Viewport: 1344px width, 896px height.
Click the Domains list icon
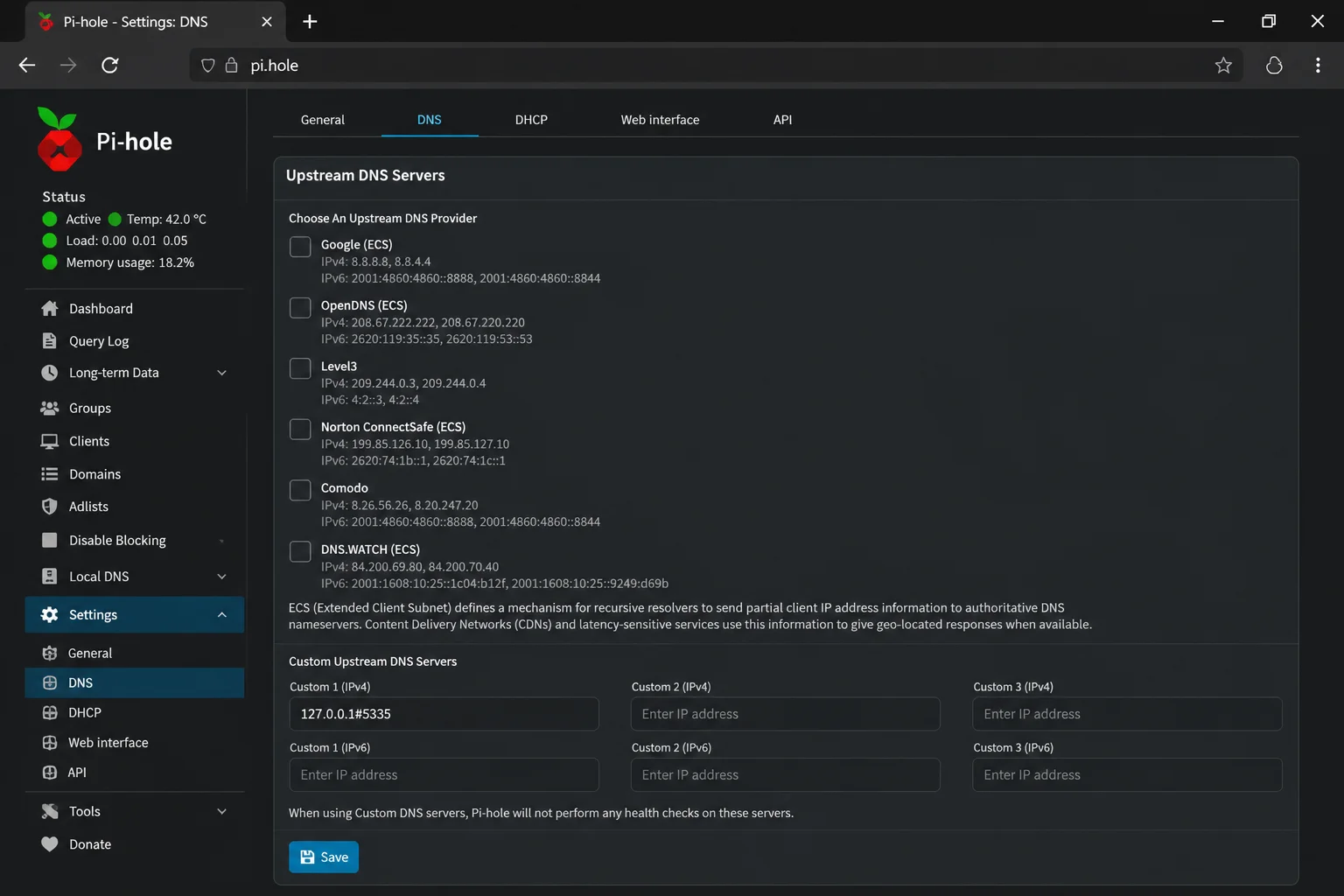point(50,473)
